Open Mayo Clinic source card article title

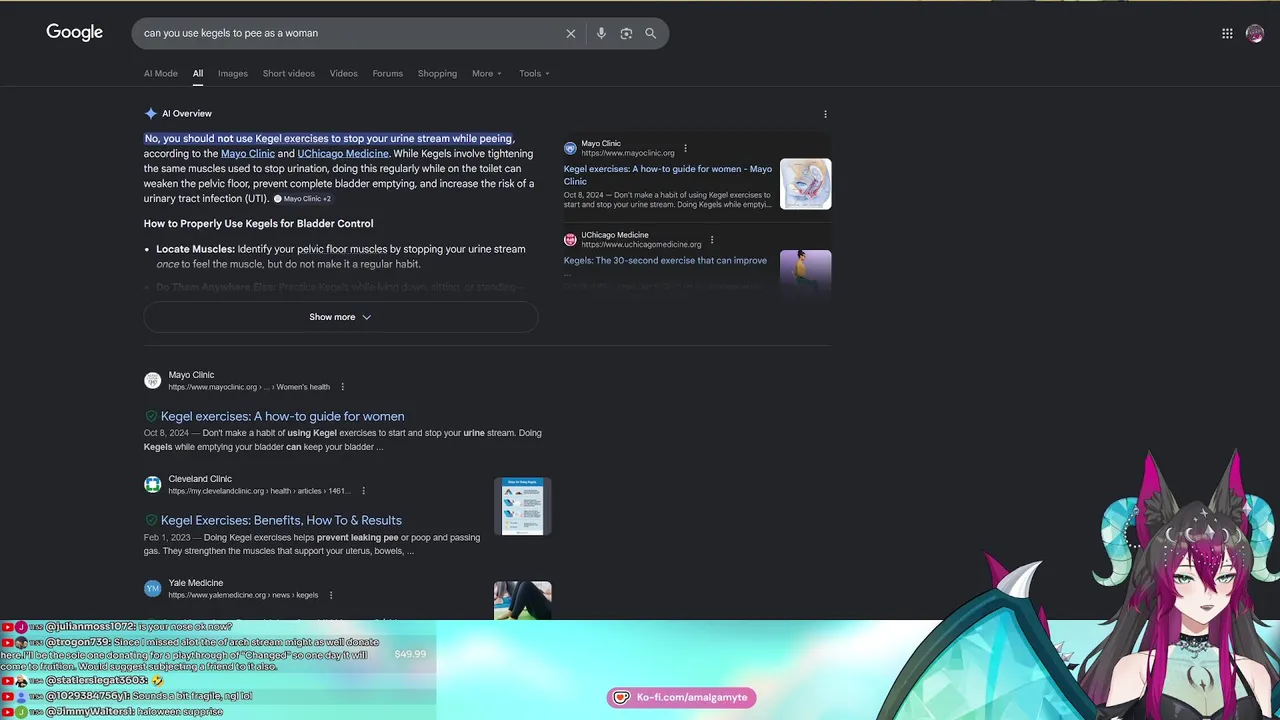pyautogui.click(x=668, y=175)
